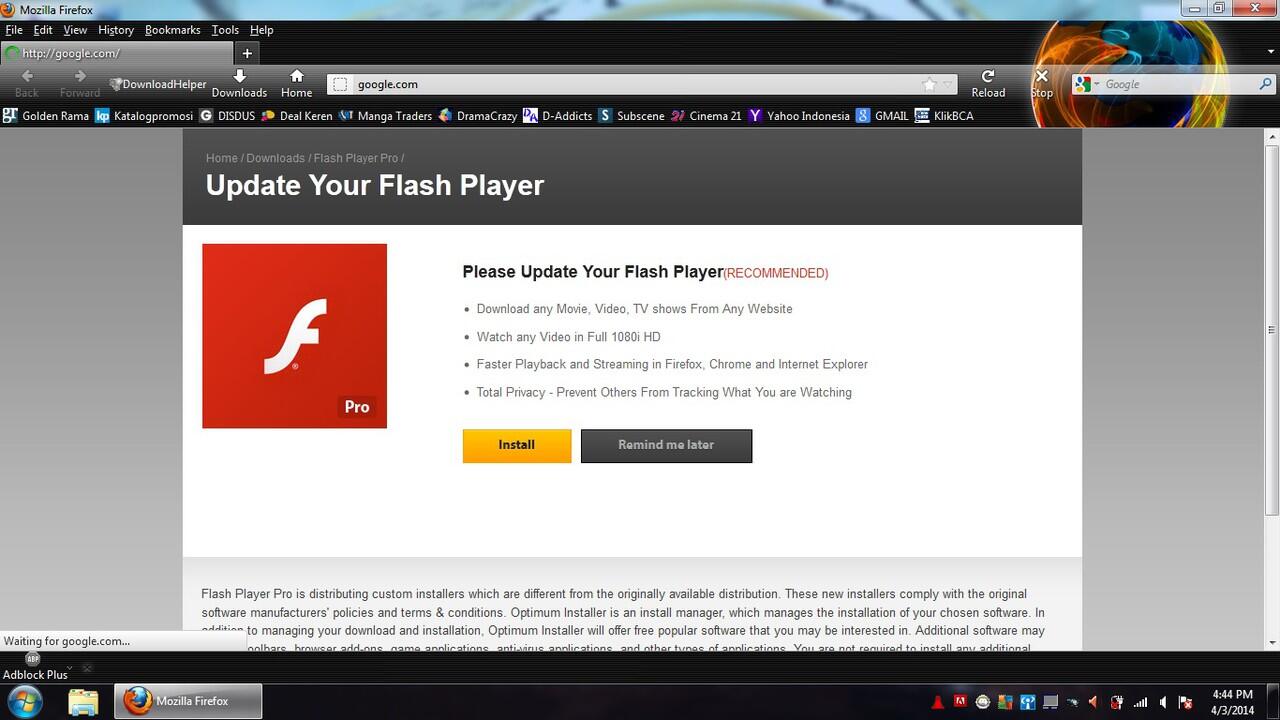The image size is (1280, 720).
Task: Open the Edit menu
Action: (43, 30)
